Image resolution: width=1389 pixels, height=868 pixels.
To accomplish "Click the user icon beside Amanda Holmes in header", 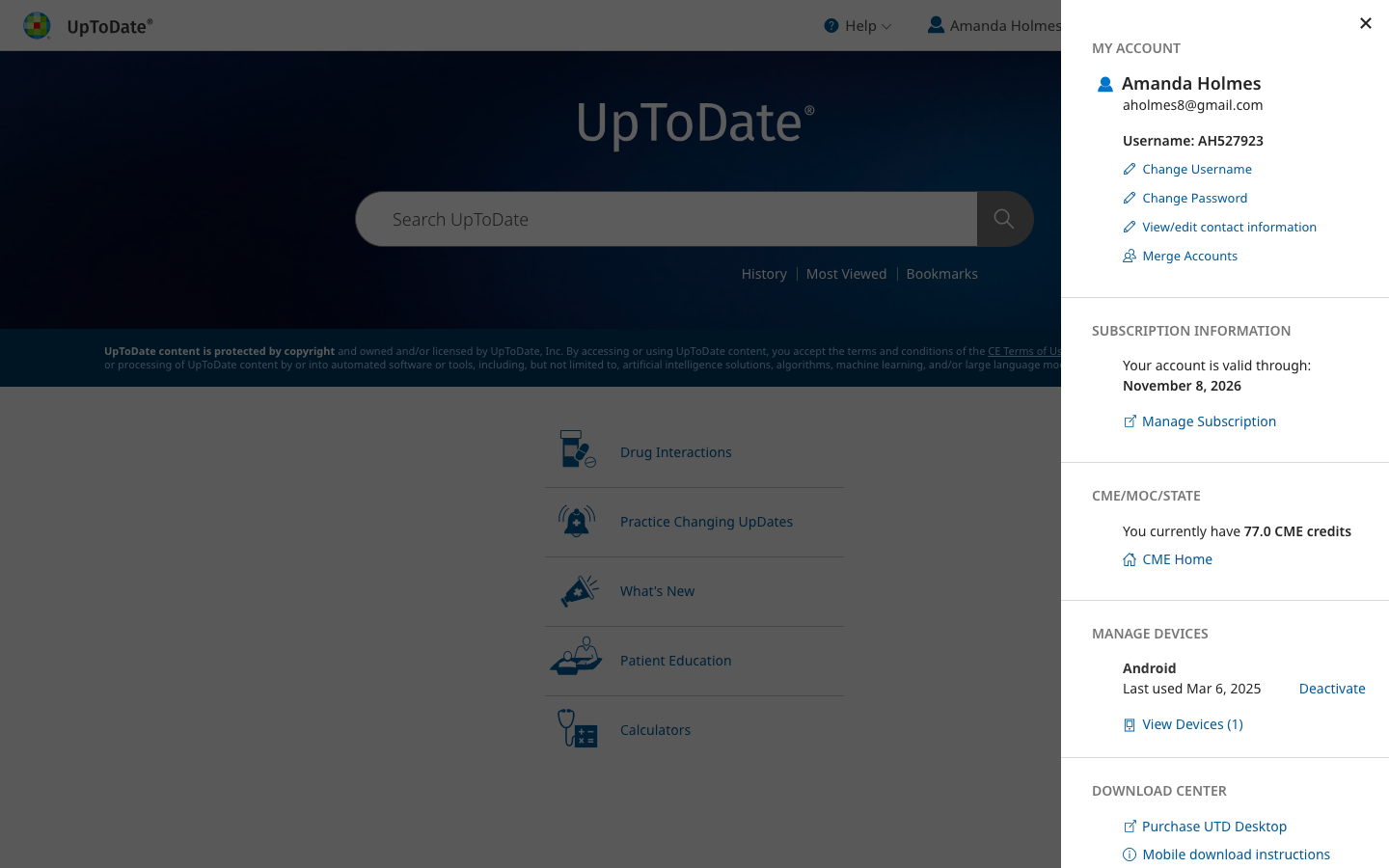I will [936, 25].
